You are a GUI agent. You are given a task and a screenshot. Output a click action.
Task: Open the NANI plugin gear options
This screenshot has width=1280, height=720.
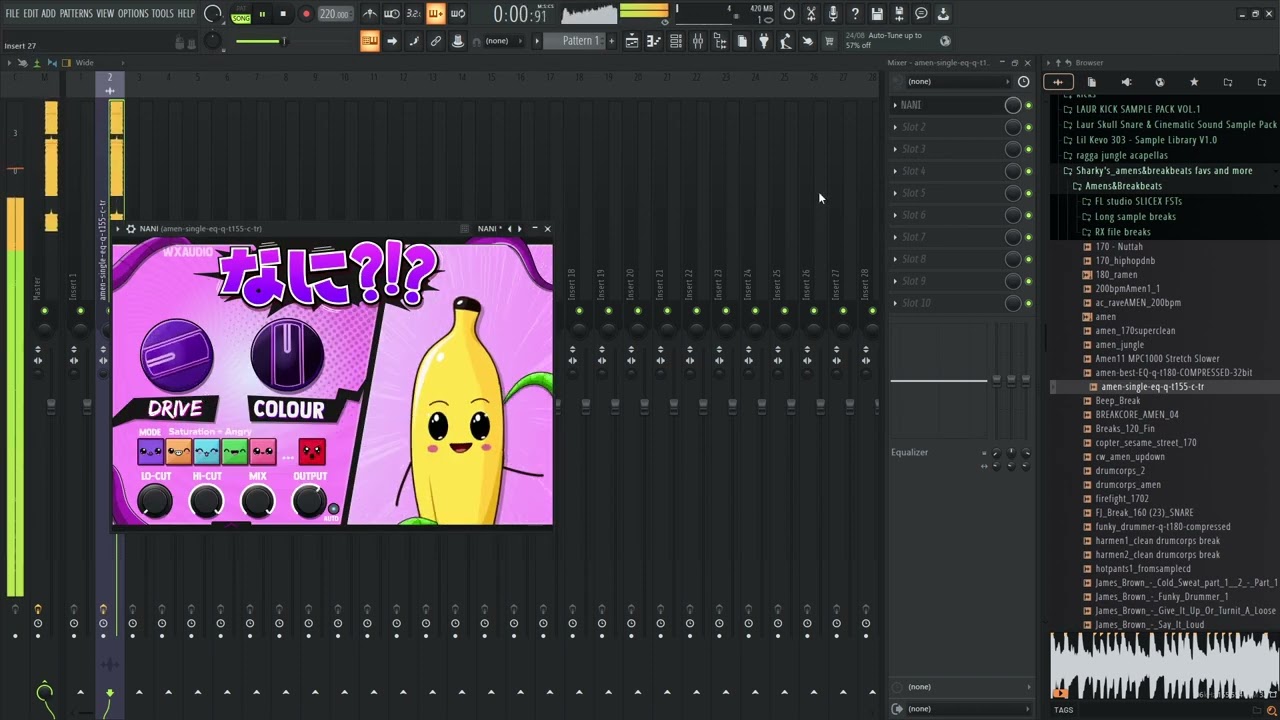coord(130,229)
